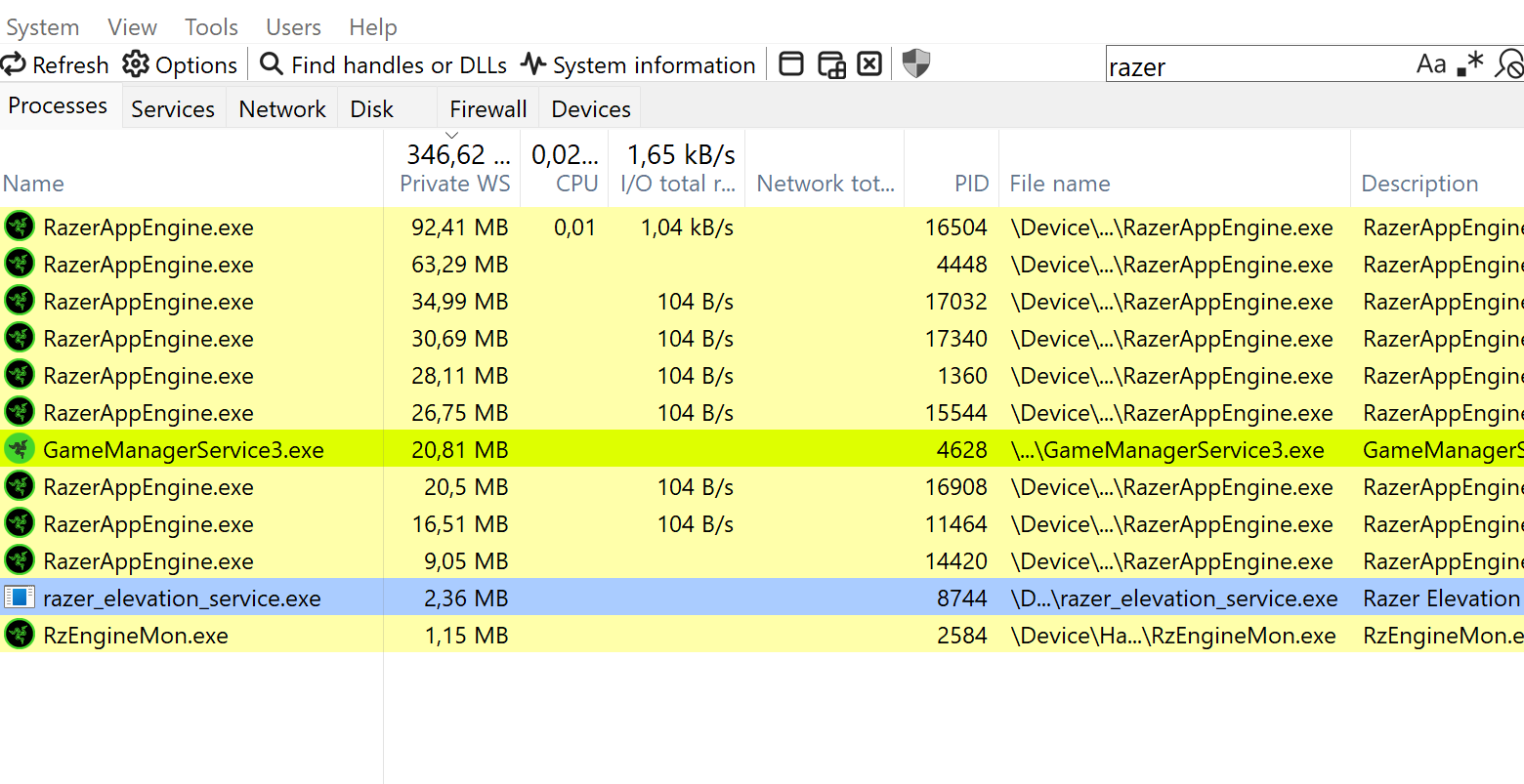Sort by I/O total rate column header
Image resolution: width=1524 pixels, height=784 pixels.
coord(677,168)
